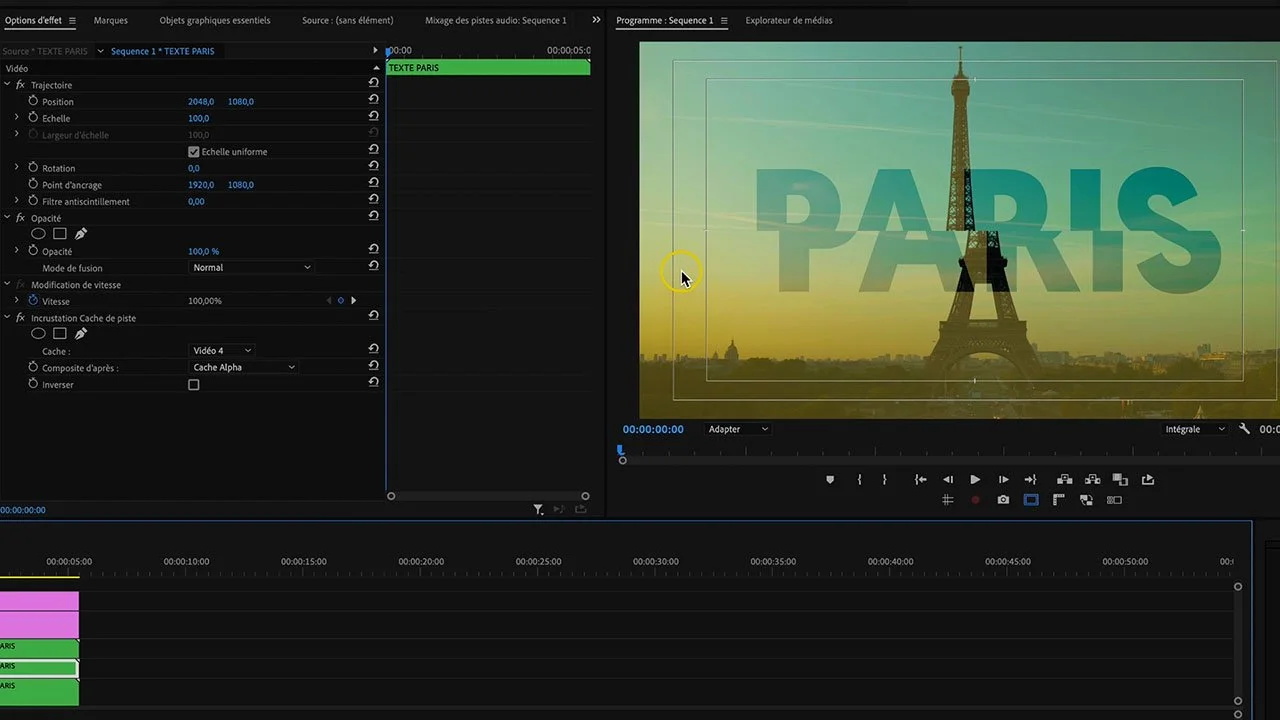Select rectangle mask under Incrustation Cache de piste
This screenshot has height=720, width=1280.
60,334
